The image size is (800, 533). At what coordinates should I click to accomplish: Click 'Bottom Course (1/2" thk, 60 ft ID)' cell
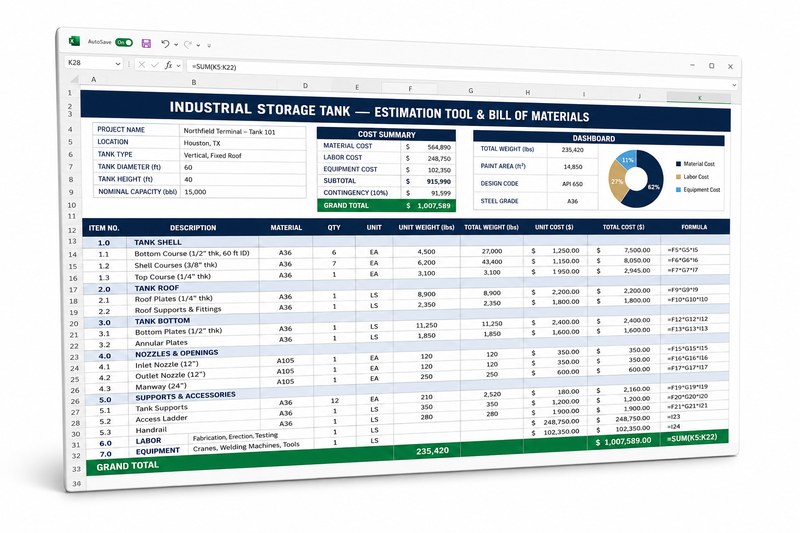192,253
